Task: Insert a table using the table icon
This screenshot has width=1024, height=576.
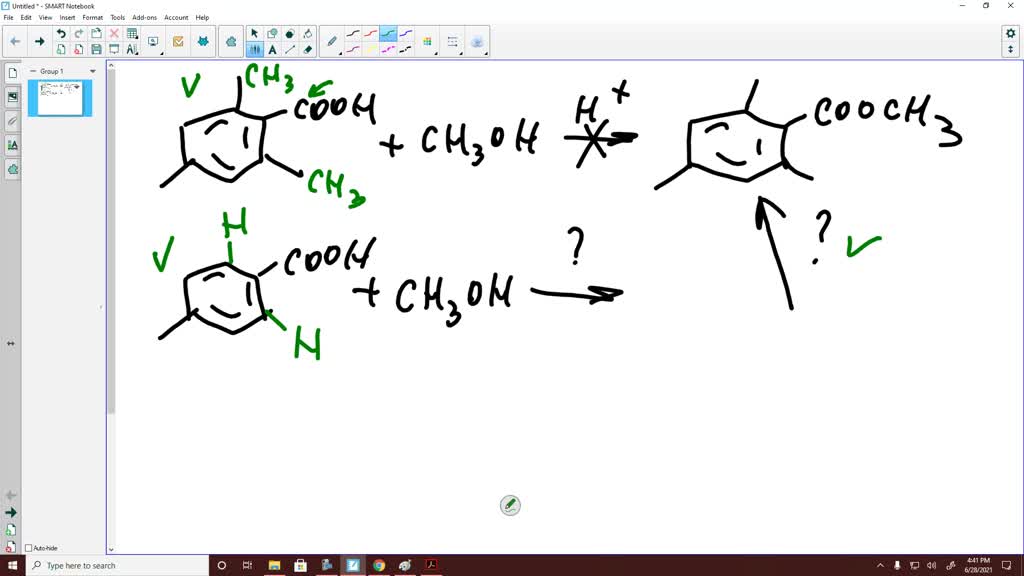Action: [130, 34]
